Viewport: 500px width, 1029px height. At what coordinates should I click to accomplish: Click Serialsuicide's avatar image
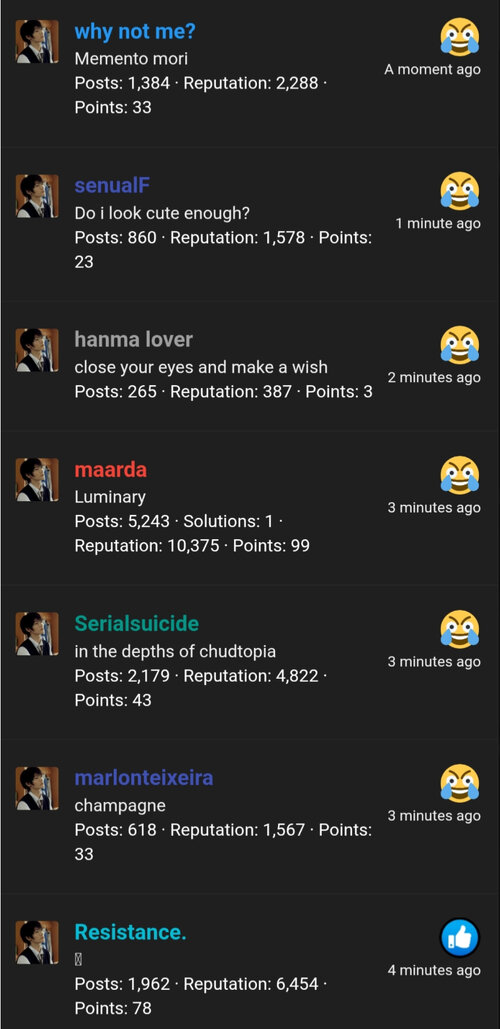point(37,634)
